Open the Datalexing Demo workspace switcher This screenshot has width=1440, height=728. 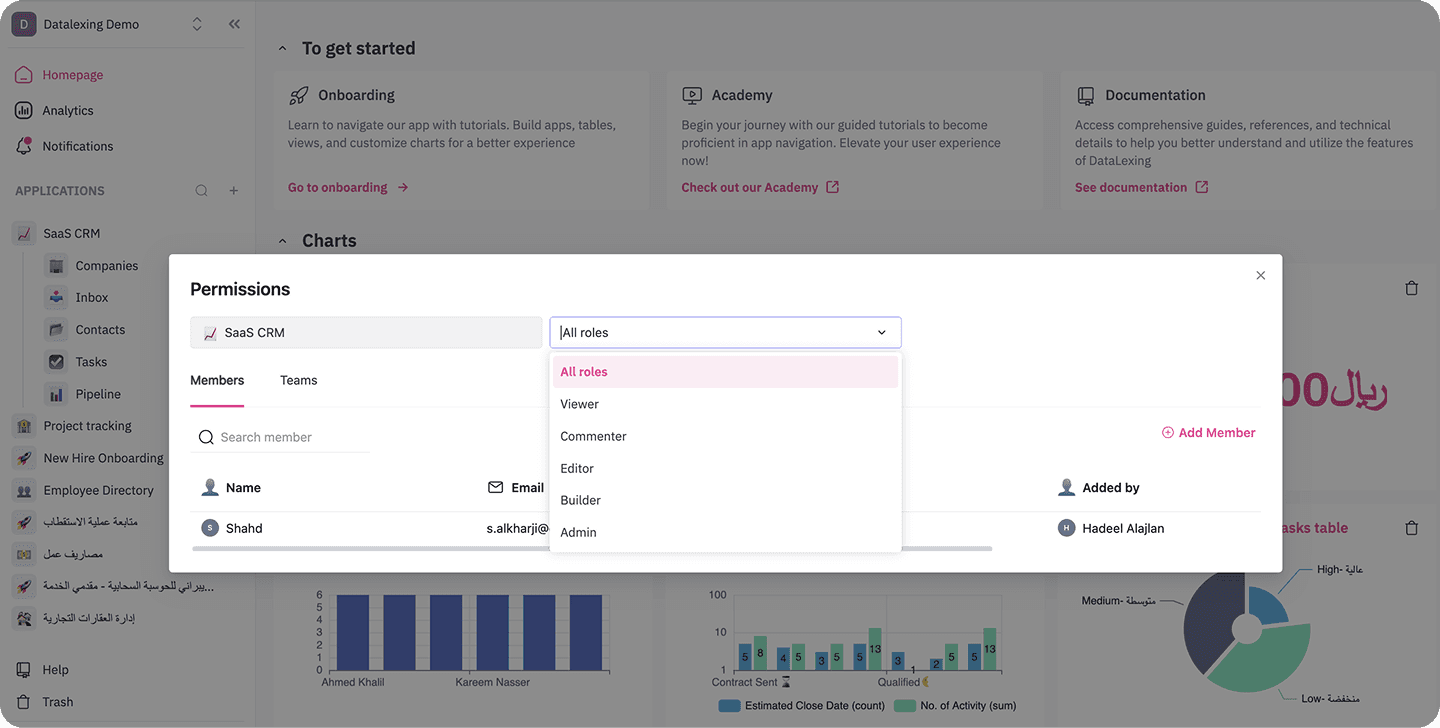click(197, 24)
